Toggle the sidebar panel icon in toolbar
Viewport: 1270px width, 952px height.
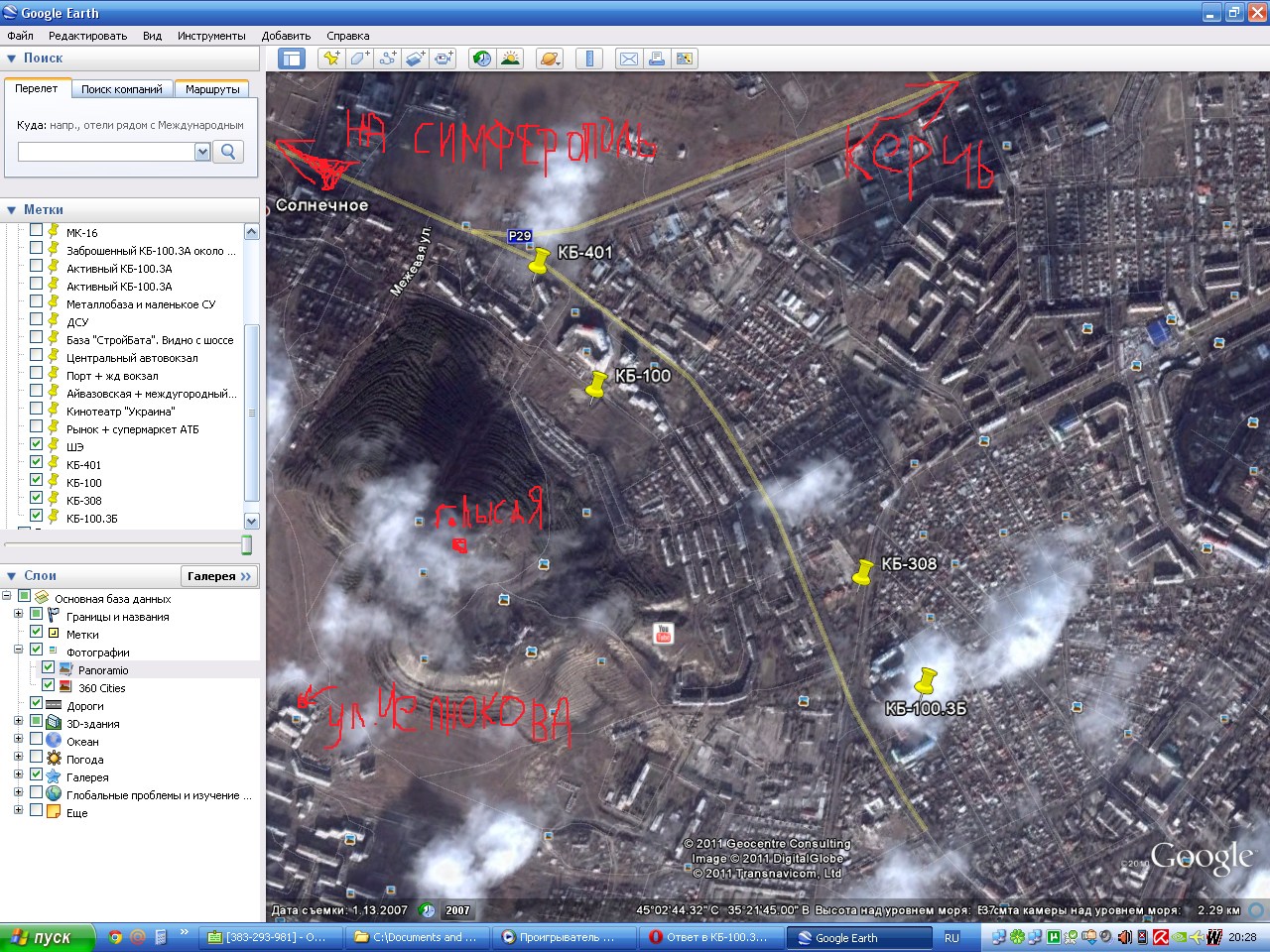pos(291,59)
